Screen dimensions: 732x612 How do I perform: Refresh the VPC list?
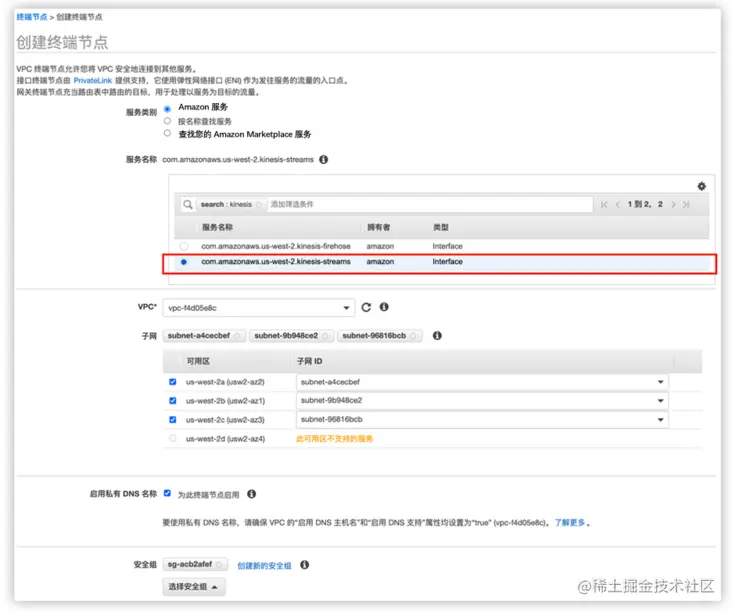pyautogui.click(x=366, y=307)
